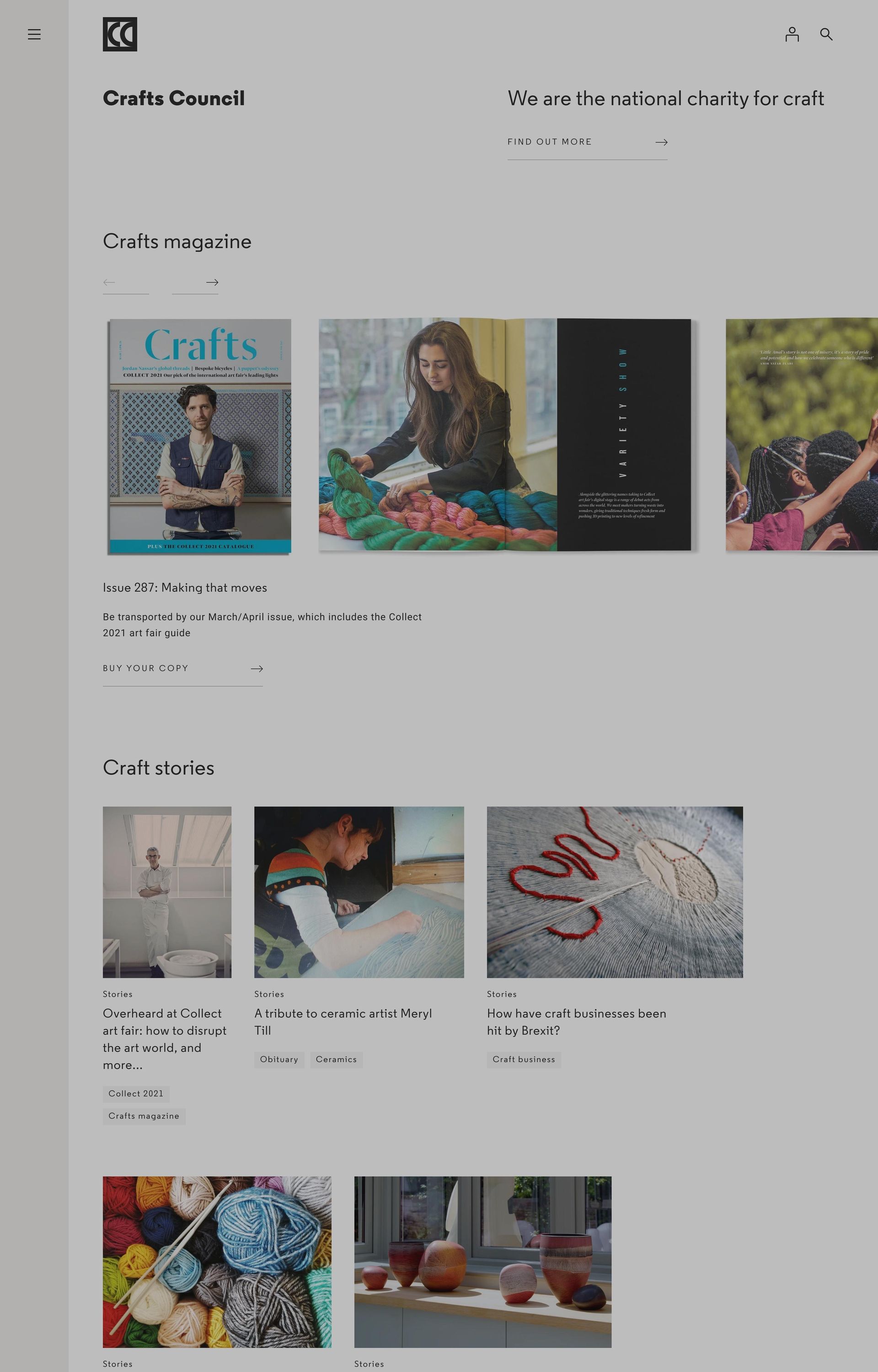The width and height of the screenshot is (878, 1372).
Task: Click the Crafts Council CC logo
Action: [x=120, y=34]
